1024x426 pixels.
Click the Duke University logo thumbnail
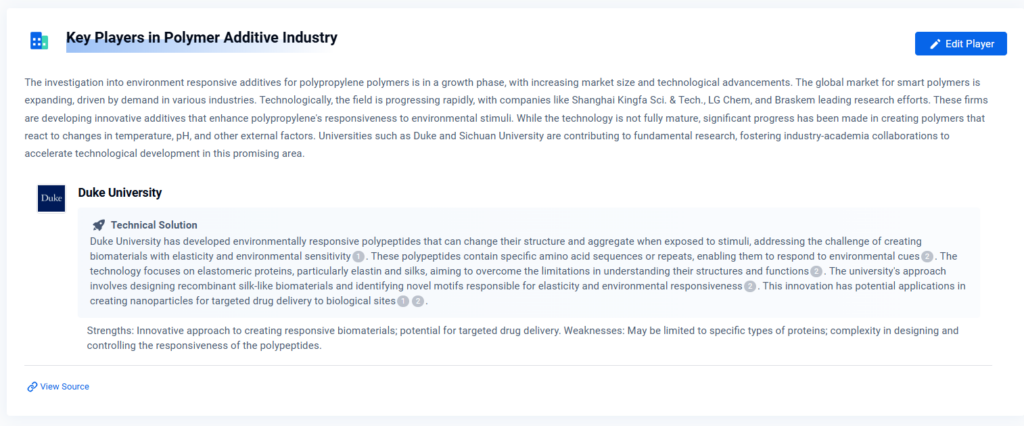(x=51, y=199)
